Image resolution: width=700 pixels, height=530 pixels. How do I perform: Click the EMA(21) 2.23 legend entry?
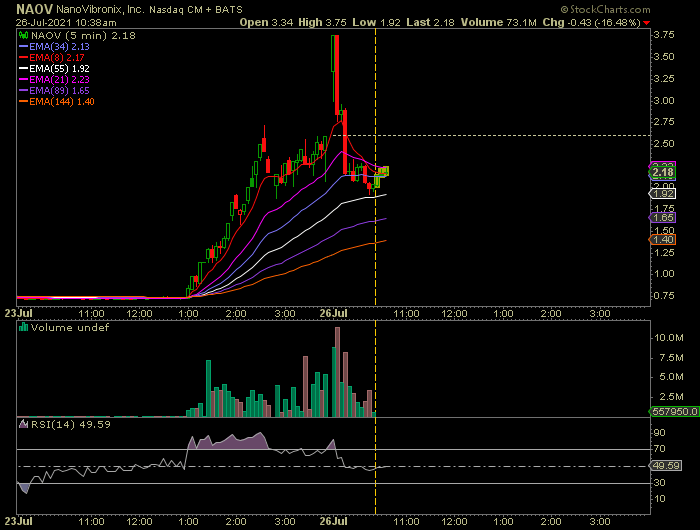click(54, 79)
